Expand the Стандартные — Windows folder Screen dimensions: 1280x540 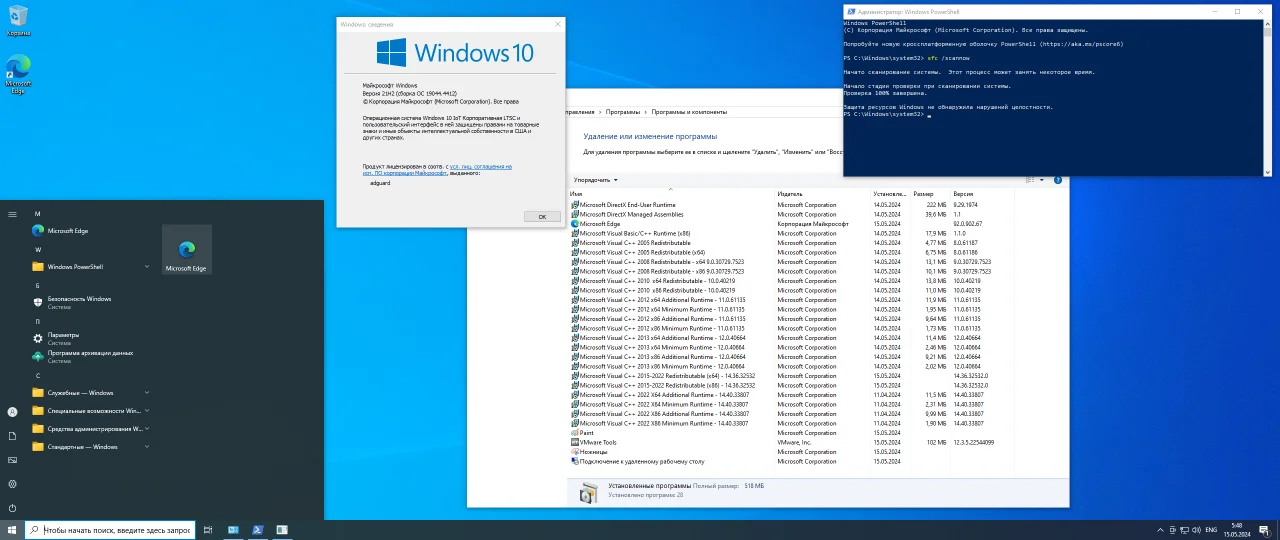(91, 447)
